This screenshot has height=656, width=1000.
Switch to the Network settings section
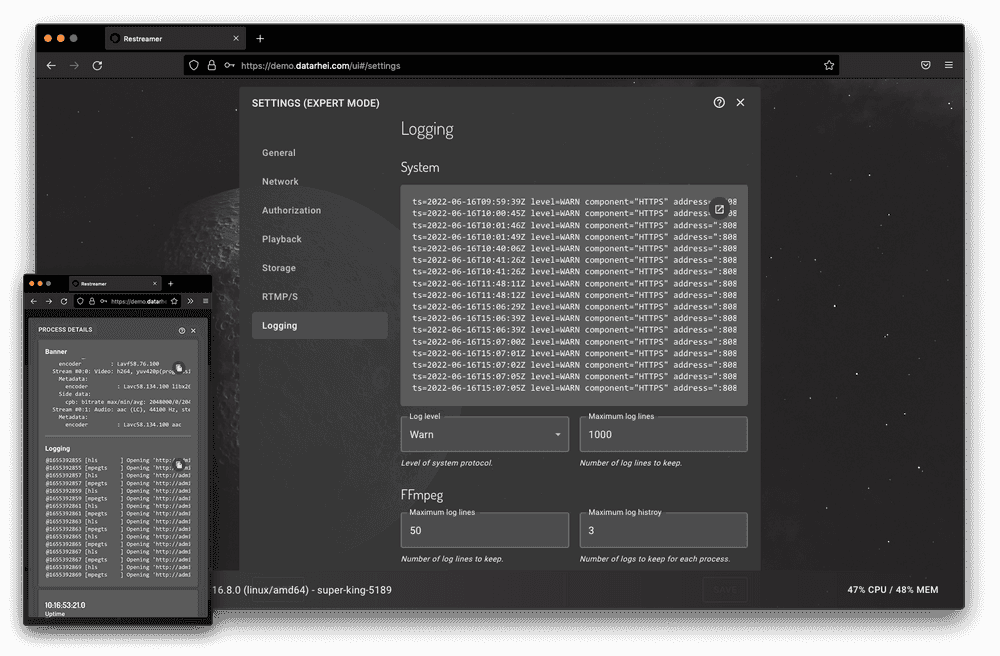280,181
